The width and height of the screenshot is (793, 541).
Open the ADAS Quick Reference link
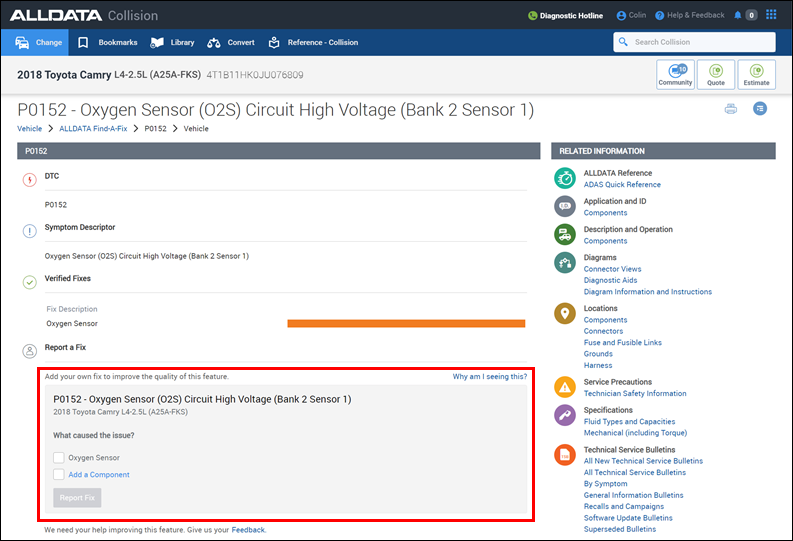pos(622,185)
